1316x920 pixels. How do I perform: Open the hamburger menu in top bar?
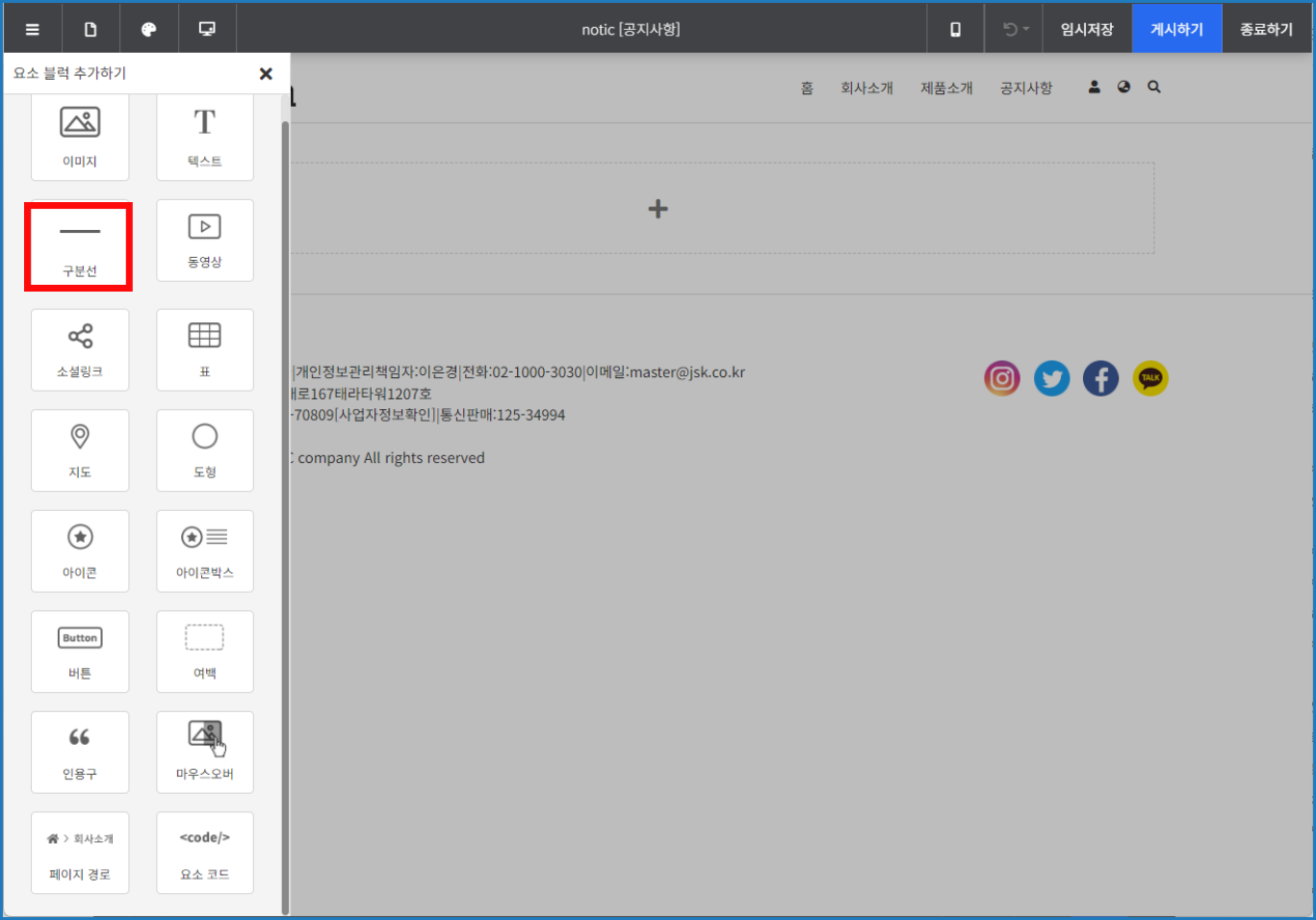(33, 29)
